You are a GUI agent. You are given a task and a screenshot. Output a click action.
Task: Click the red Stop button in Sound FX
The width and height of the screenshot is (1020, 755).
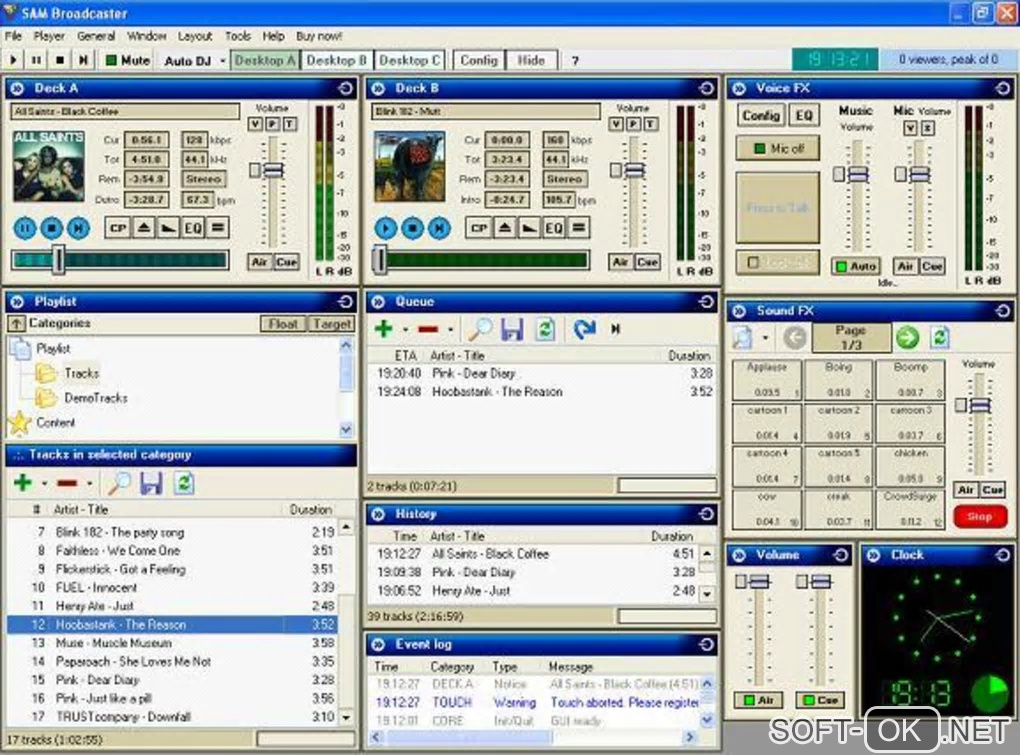[980, 516]
